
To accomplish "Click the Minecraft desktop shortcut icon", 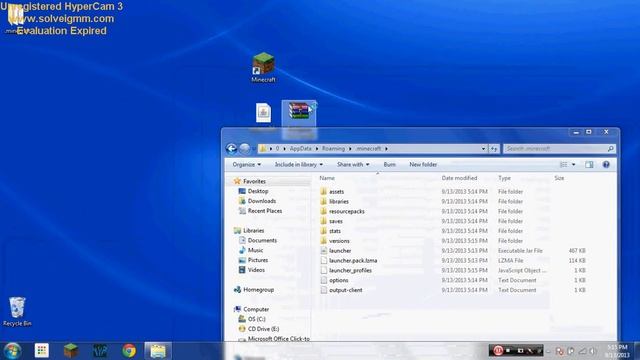I will click(x=263, y=67).
